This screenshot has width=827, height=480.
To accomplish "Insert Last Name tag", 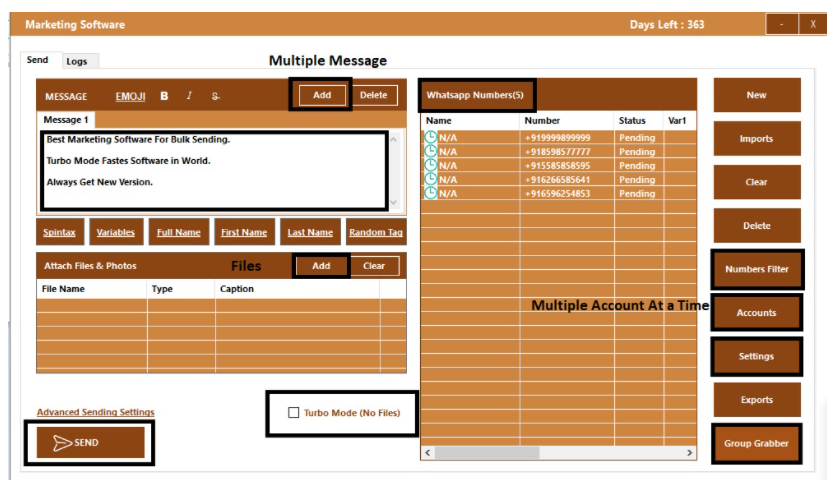I will pos(310,232).
